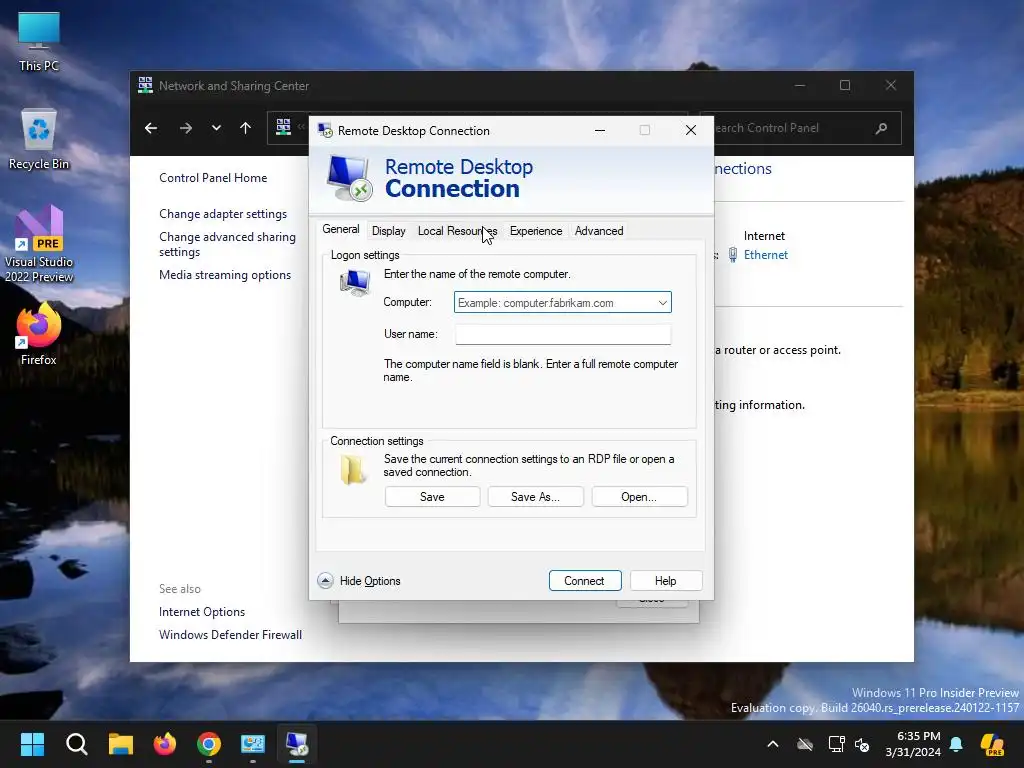Click the Windows Start button

[x=32, y=744]
